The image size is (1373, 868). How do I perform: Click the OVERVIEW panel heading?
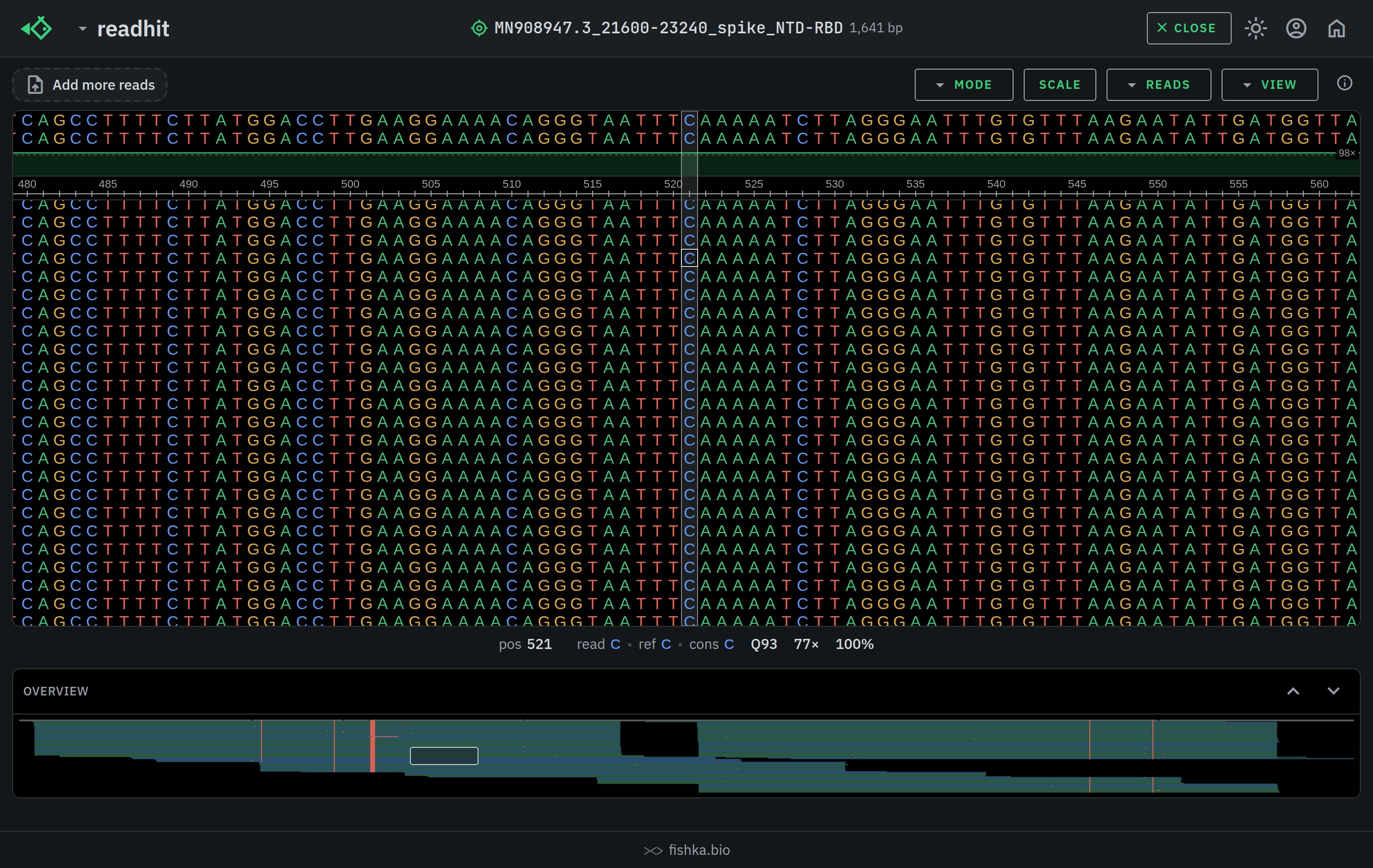(x=56, y=691)
